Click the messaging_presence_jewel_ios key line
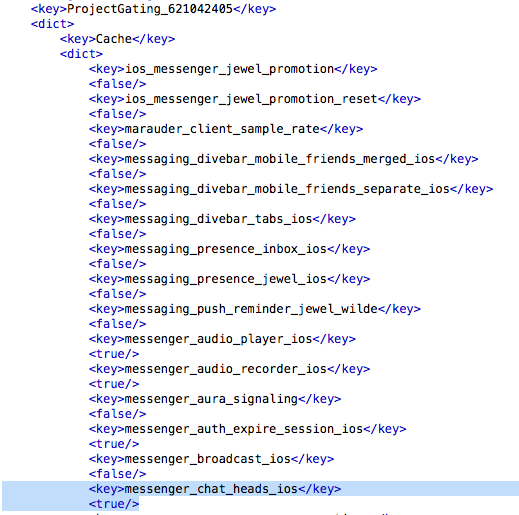Screen dimensions: 519x515 tap(229, 279)
